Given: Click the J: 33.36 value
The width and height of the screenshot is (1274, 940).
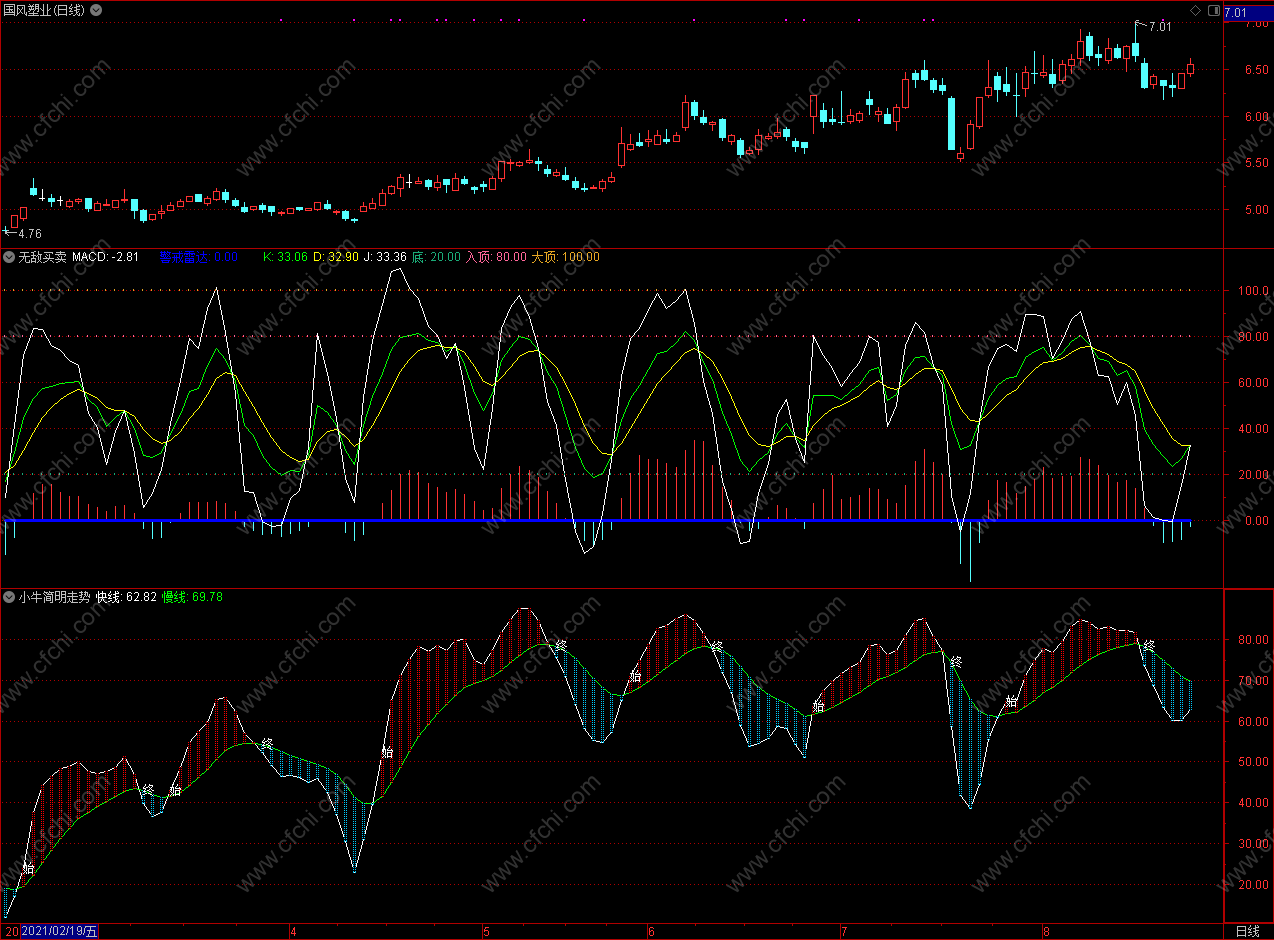Looking at the screenshot, I should (385, 257).
